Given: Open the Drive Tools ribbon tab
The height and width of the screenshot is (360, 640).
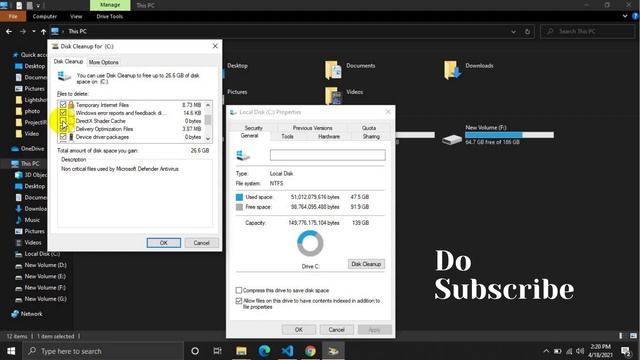Looking at the screenshot, I should 109,16.
